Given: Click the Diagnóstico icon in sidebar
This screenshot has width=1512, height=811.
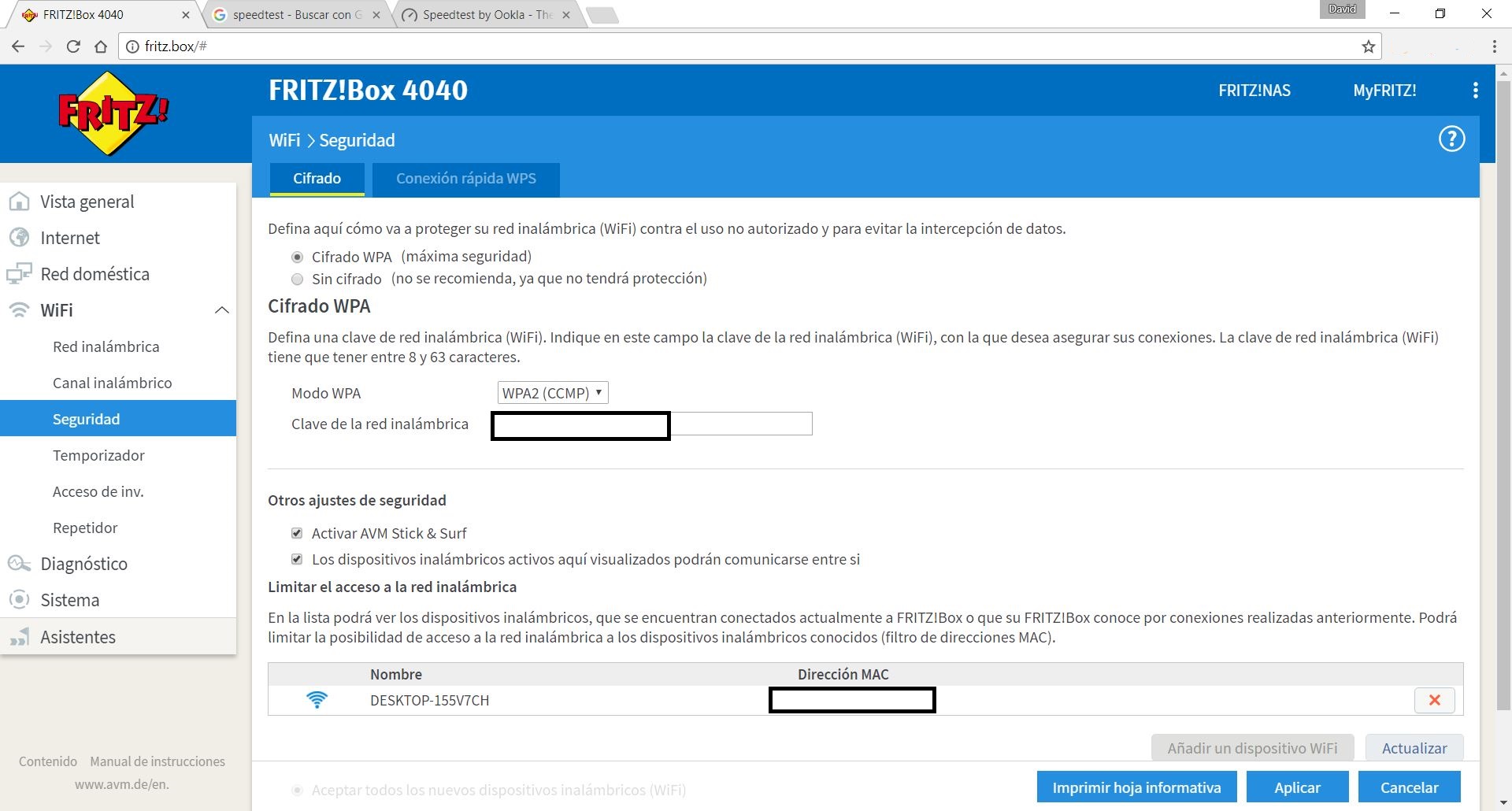Looking at the screenshot, I should [x=19, y=564].
